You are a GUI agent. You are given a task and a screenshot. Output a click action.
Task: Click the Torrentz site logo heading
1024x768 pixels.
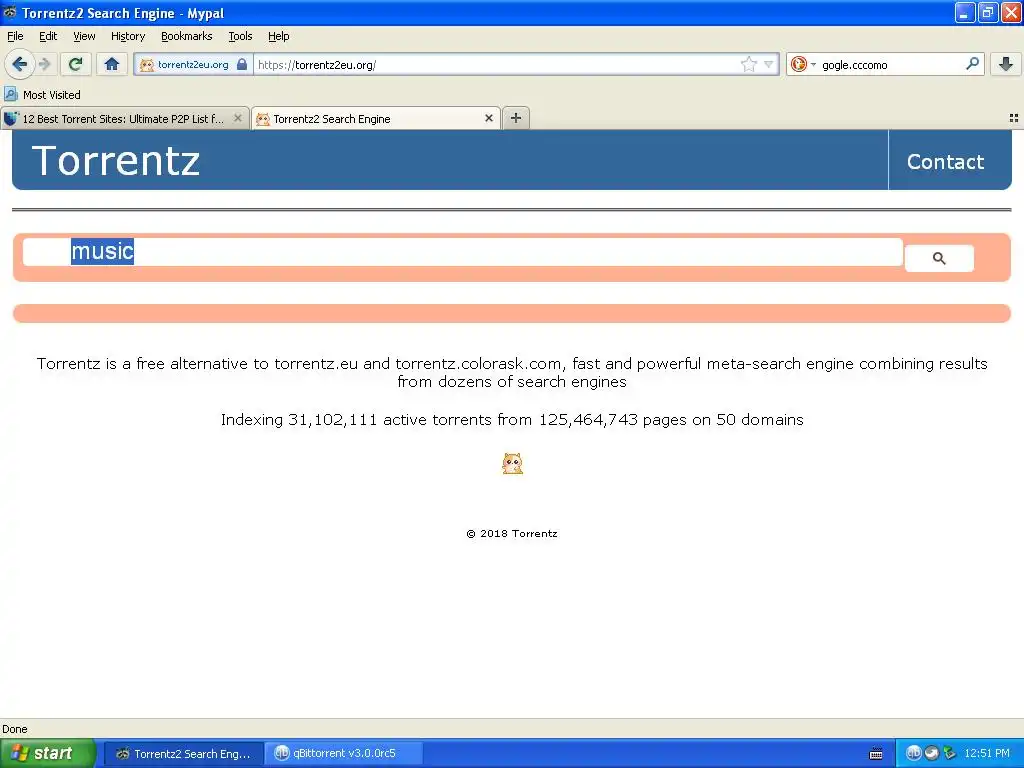coord(116,161)
